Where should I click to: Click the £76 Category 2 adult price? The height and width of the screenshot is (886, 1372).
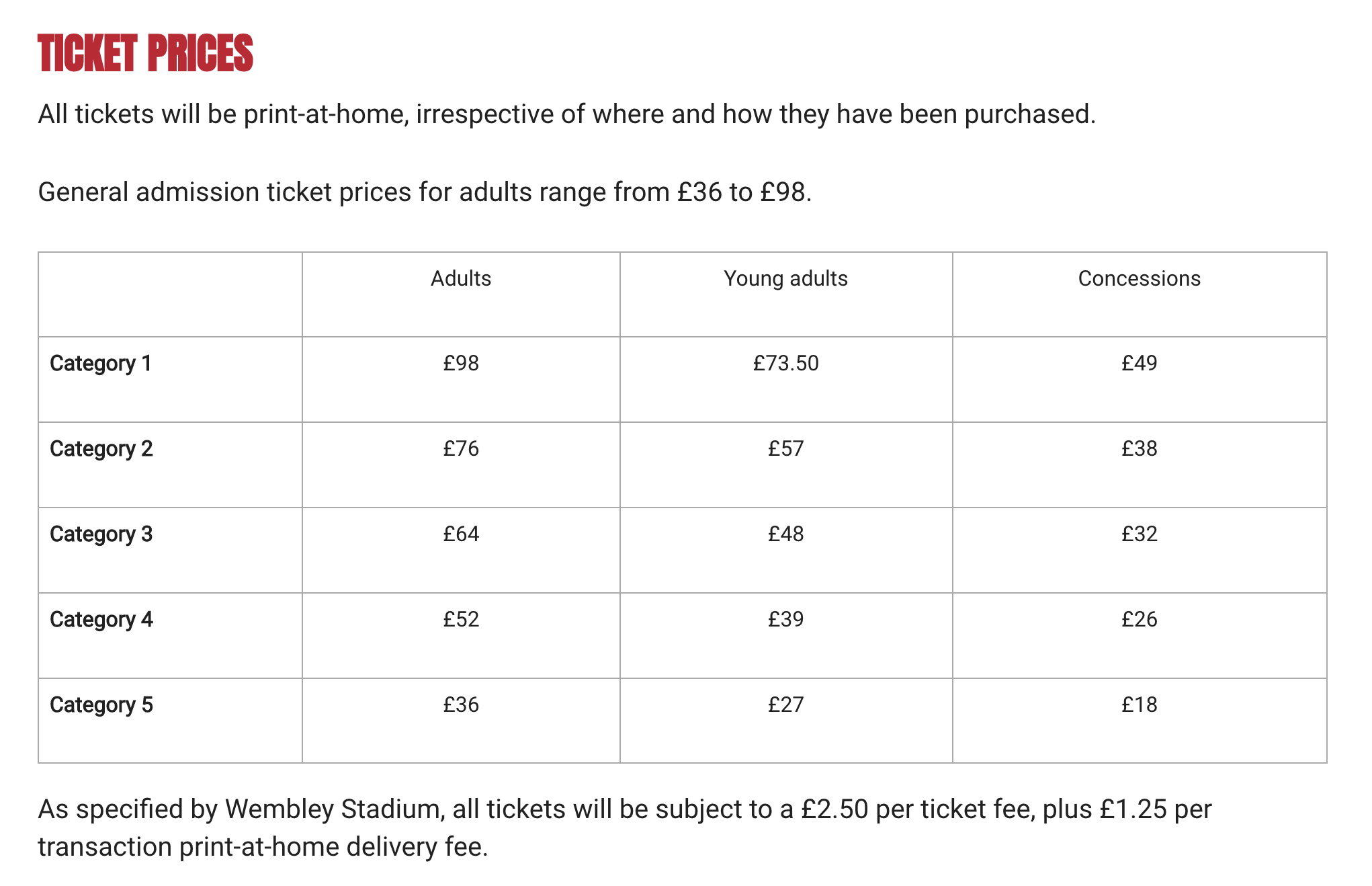(461, 448)
